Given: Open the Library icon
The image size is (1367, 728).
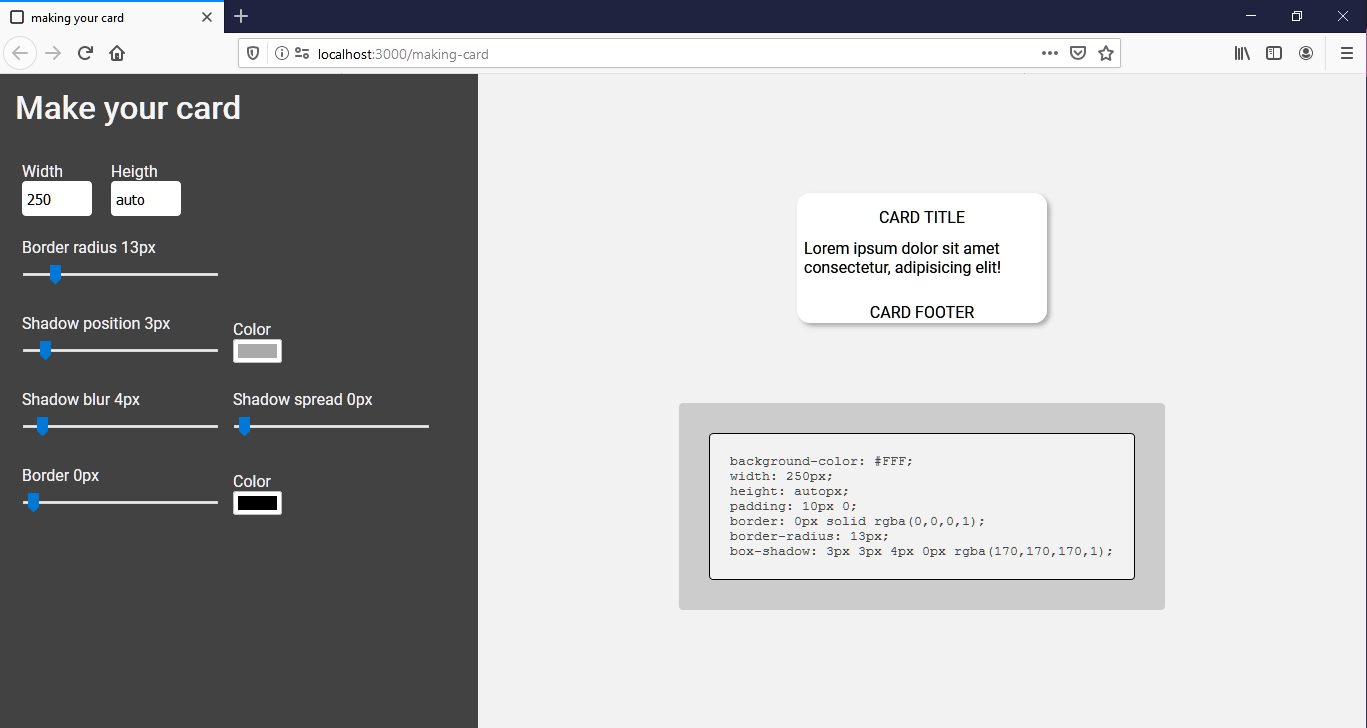Looking at the screenshot, I should pos(1242,54).
